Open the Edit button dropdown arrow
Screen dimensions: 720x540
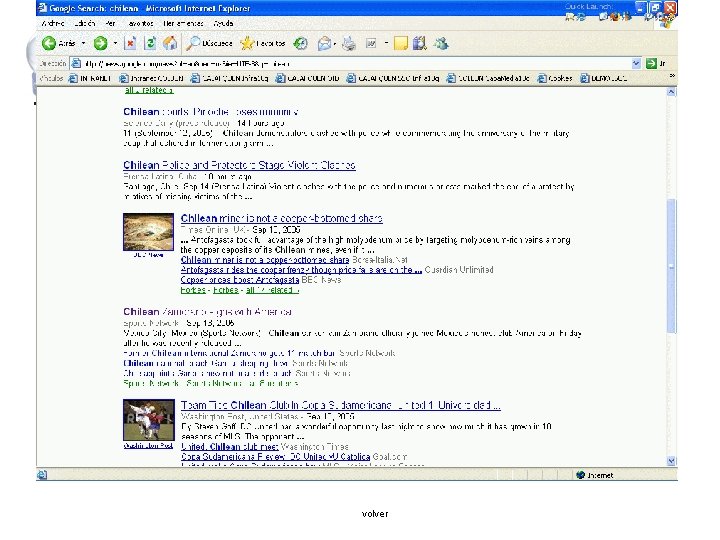(386, 43)
